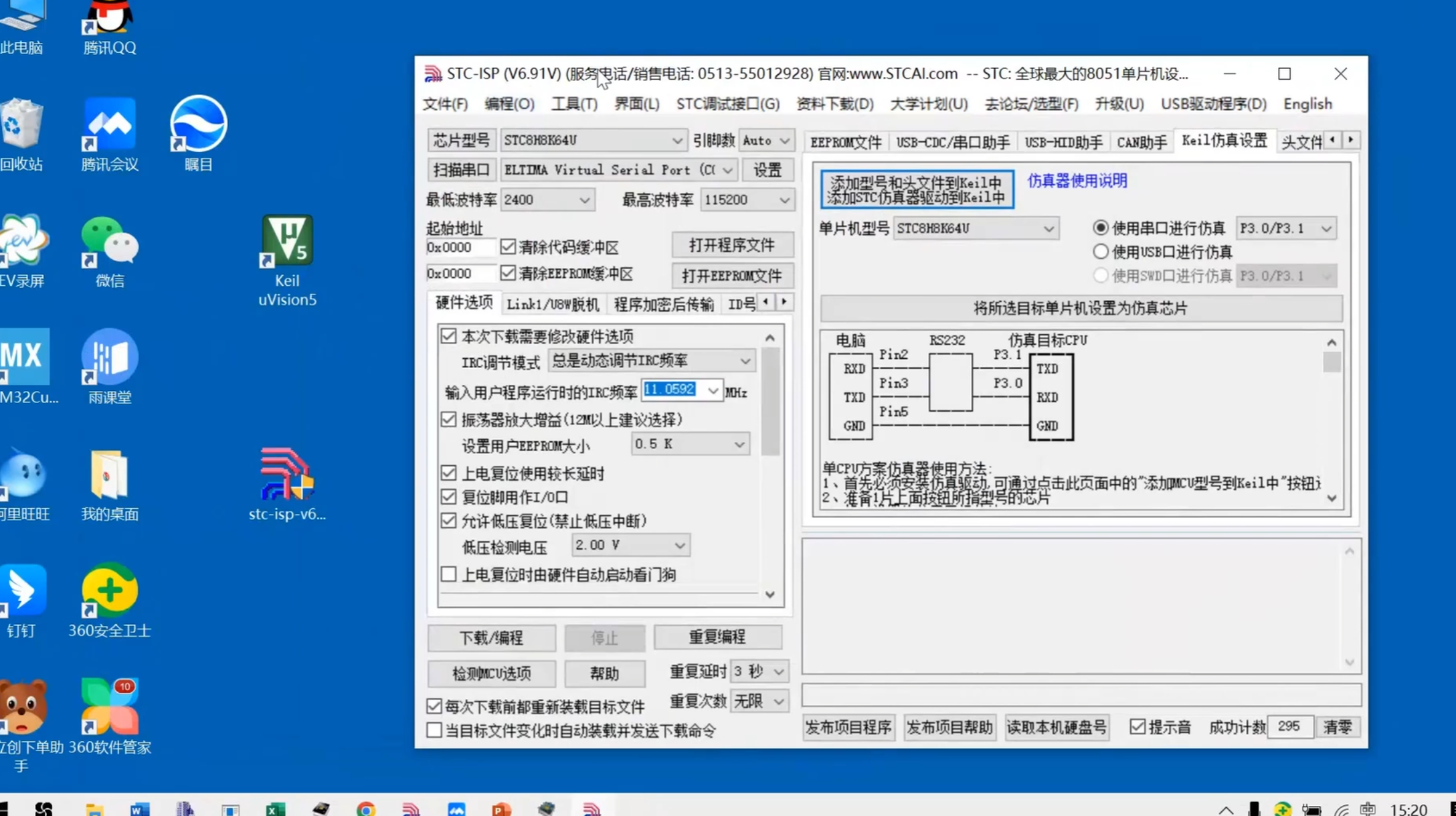Open the 引脚数 Auto dropdown
The image size is (1456, 816).
[x=766, y=141]
